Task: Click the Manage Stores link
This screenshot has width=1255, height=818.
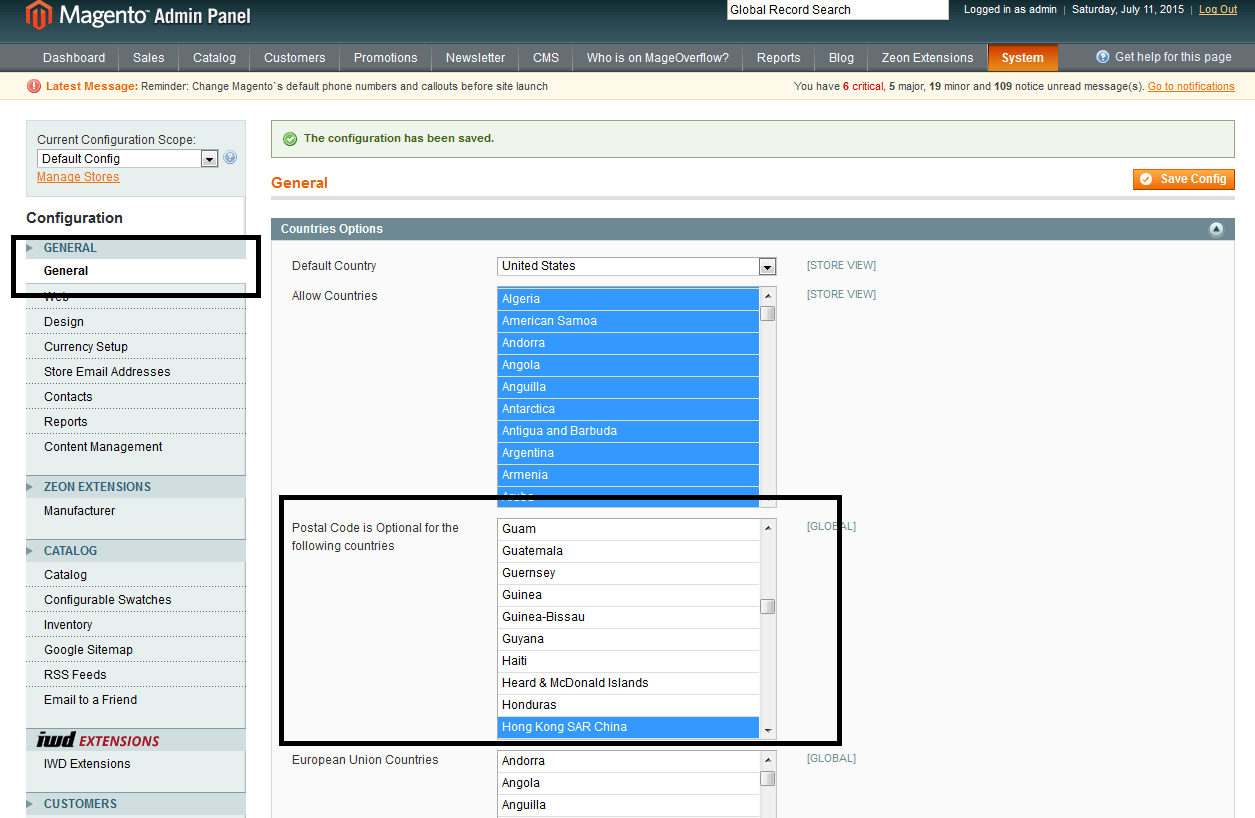Action: (x=77, y=176)
